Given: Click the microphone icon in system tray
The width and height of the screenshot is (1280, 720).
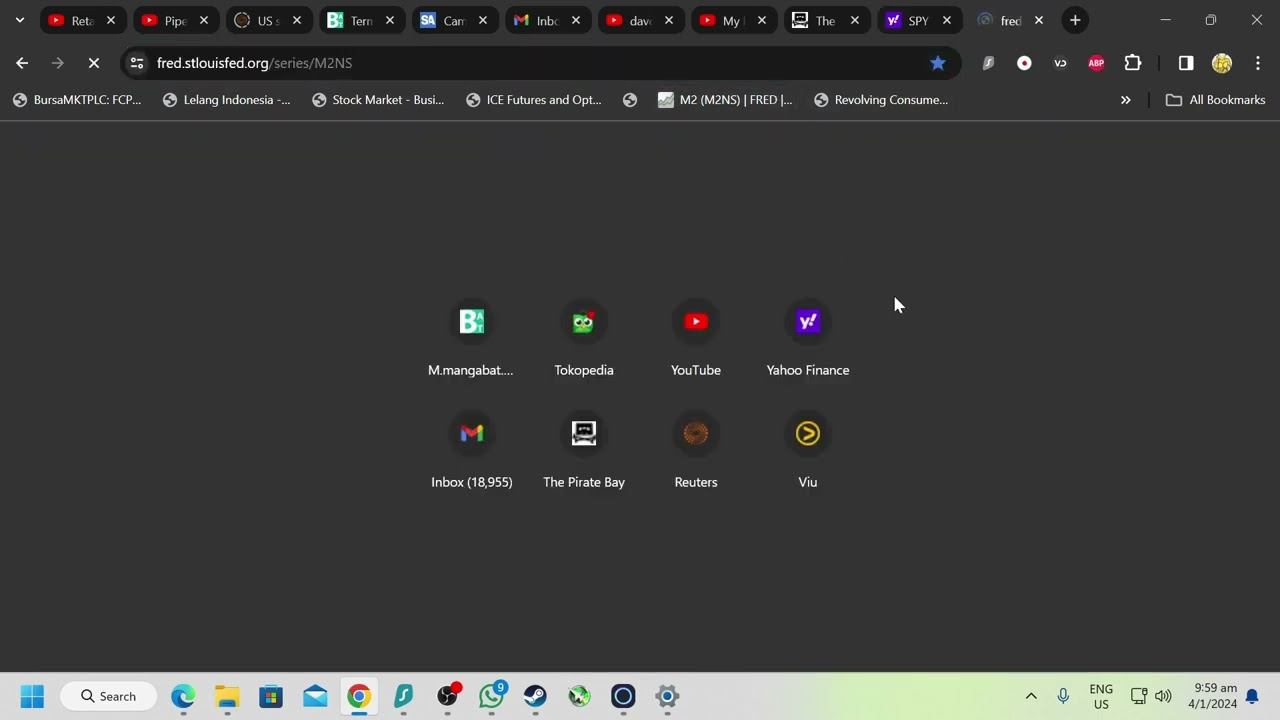Looking at the screenshot, I should pyautogui.click(x=1063, y=696).
